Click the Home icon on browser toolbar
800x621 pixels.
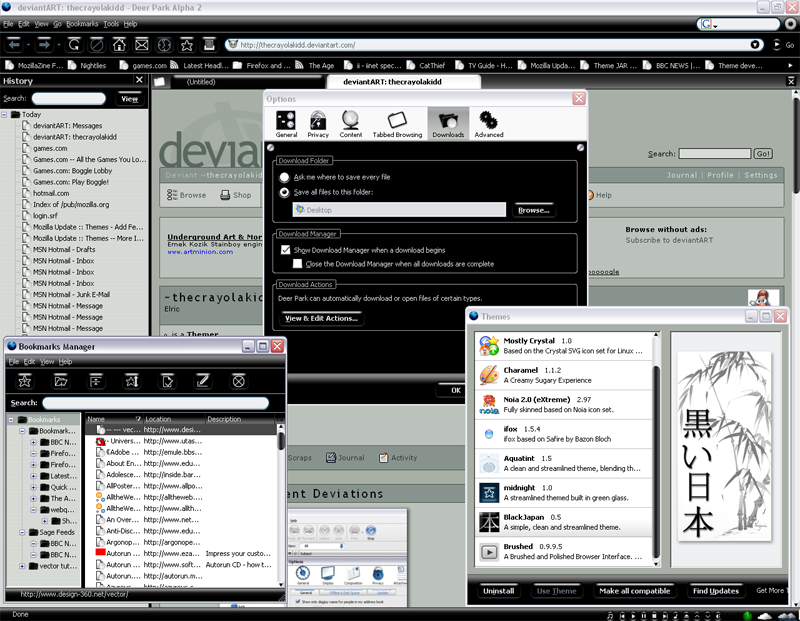(x=119, y=45)
